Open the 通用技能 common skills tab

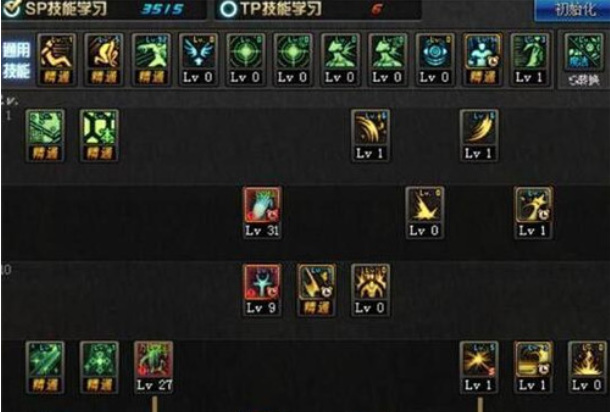(16, 60)
